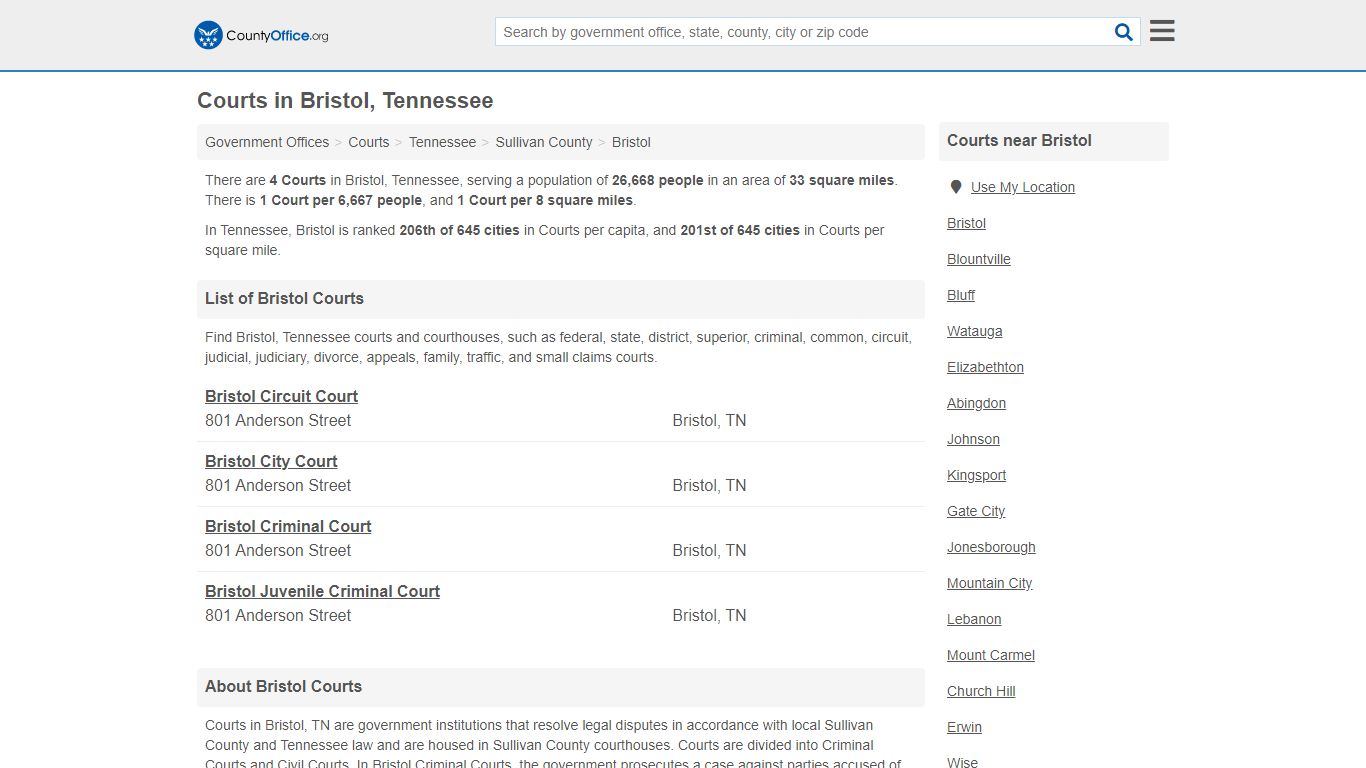Image resolution: width=1366 pixels, height=768 pixels.
Task: View courts near Abingdon
Action: coord(976,403)
